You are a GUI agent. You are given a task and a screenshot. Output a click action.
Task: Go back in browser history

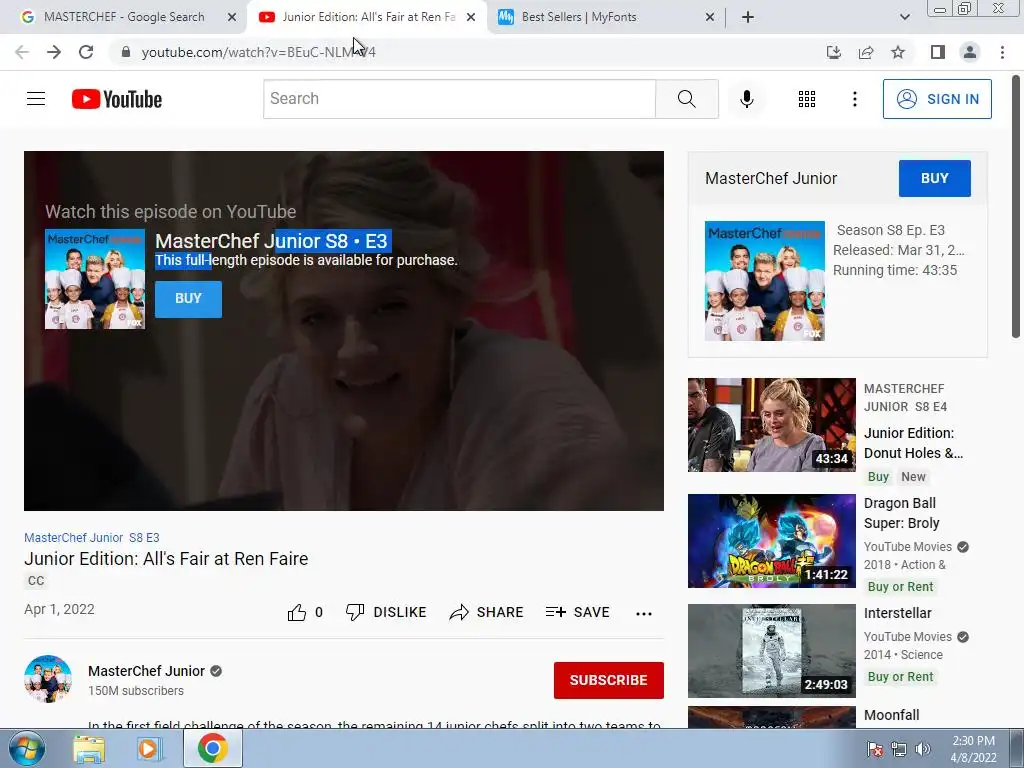(x=22, y=52)
